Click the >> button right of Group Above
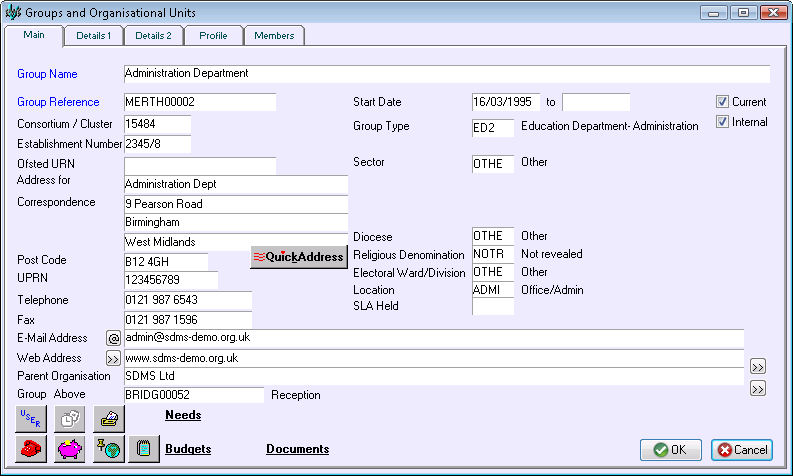793x476 pixels. click(758, 388)
